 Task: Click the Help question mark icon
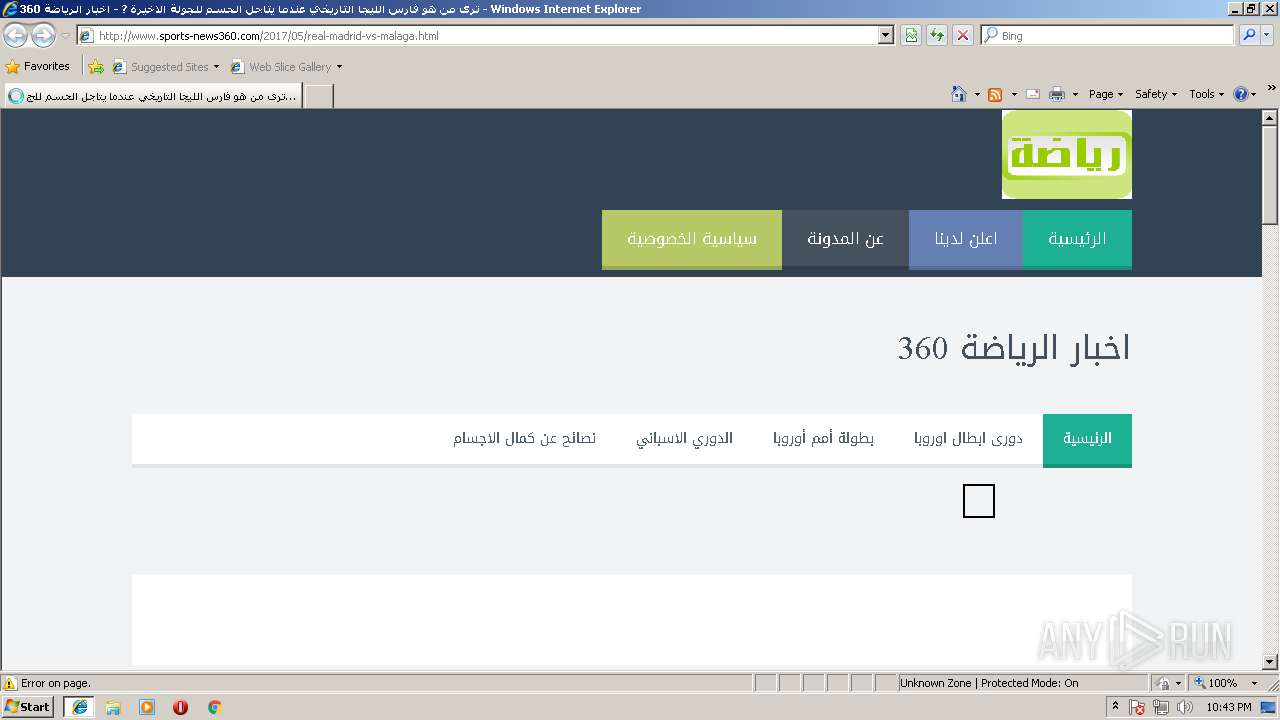1241,94
